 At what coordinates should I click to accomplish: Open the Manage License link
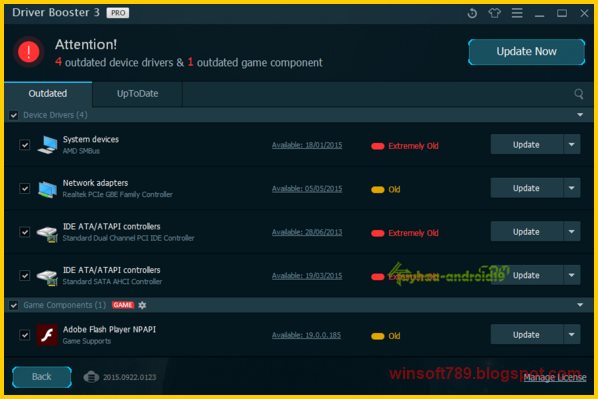(555, 378)
